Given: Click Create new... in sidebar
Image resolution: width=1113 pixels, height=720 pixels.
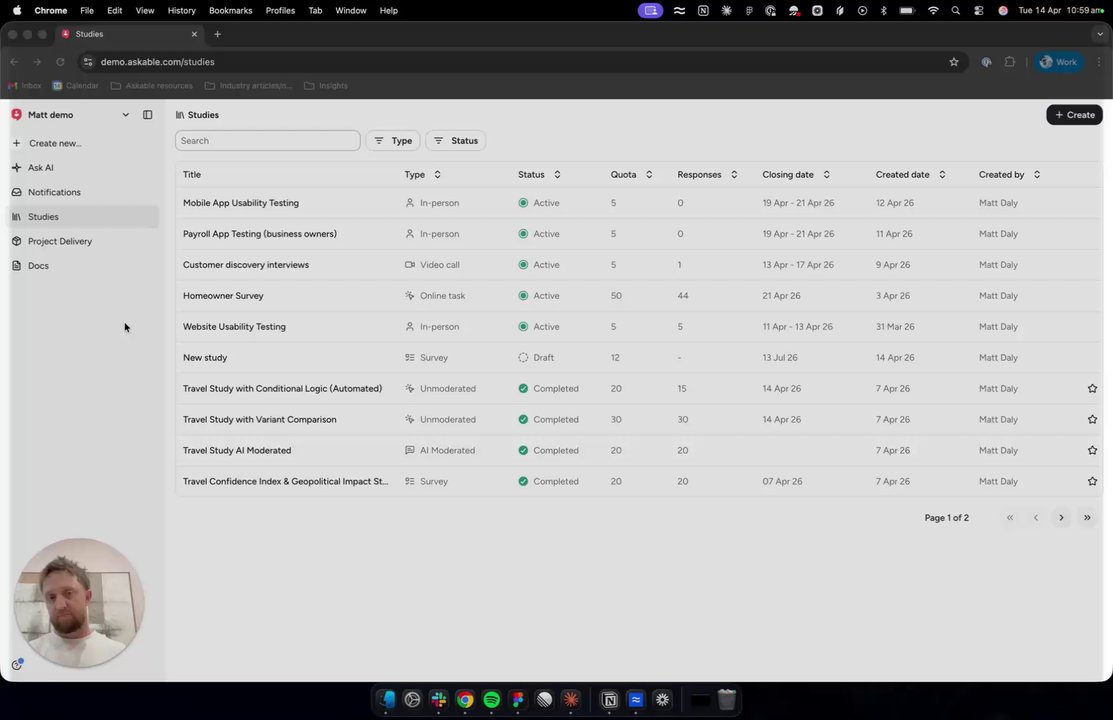Looking at the screenshot, I should (55, 143).
